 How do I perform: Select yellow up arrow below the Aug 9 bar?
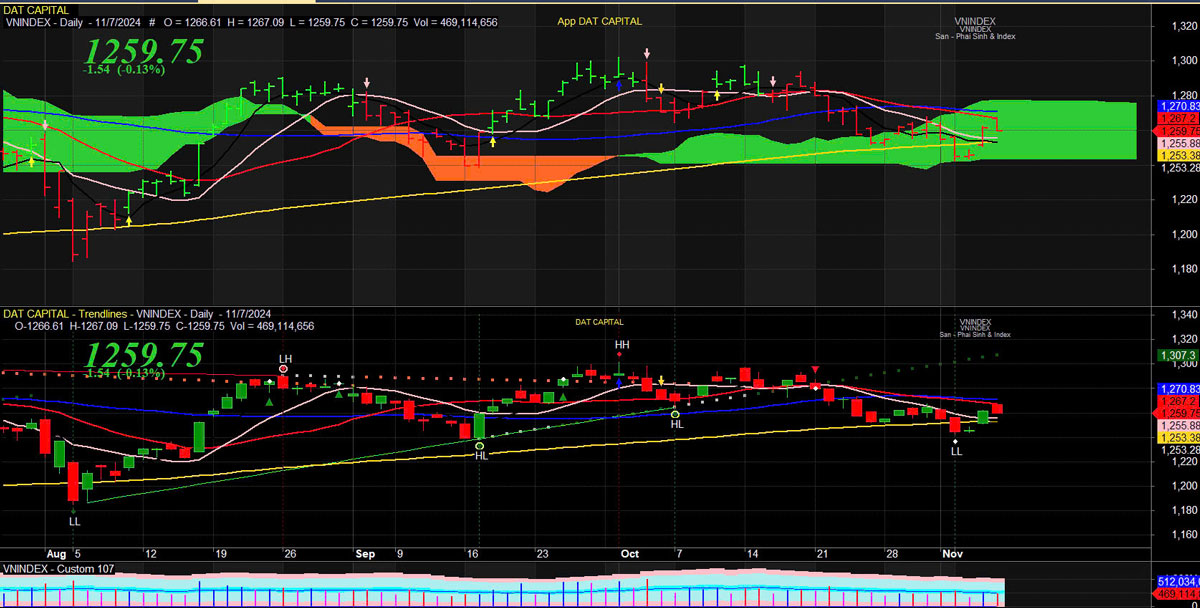pyautogui.click(x=128, y=218)
